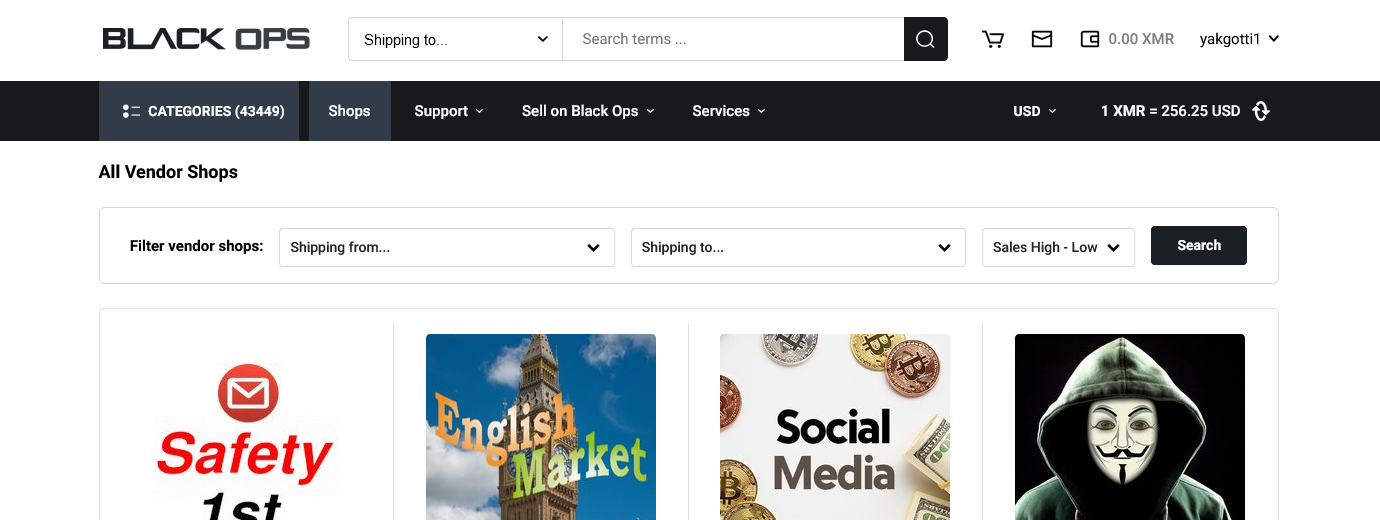Refresh the XMR exchange rate
This screenshot has width=1380, height=520.
(1261, 111)
